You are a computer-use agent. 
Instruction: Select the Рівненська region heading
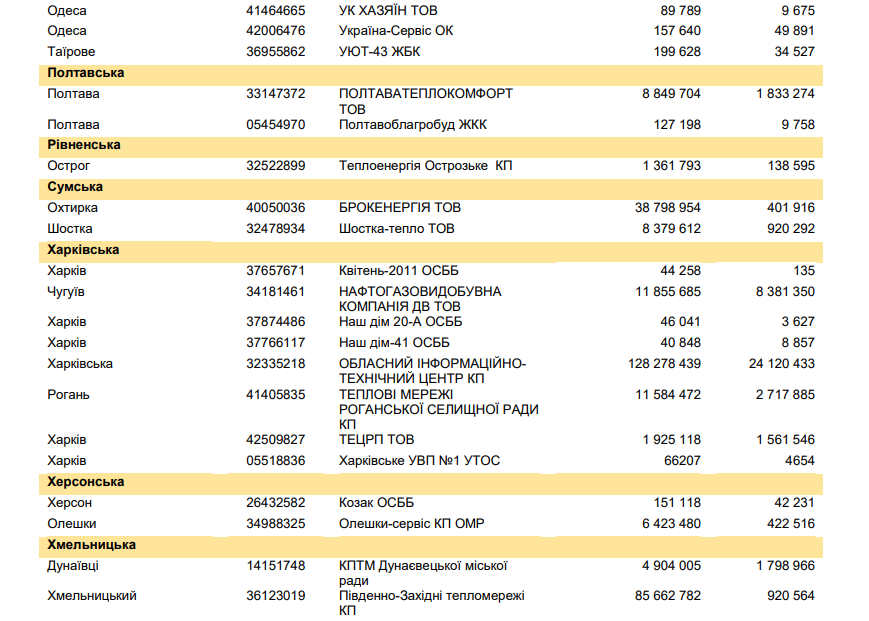[83, 145]
